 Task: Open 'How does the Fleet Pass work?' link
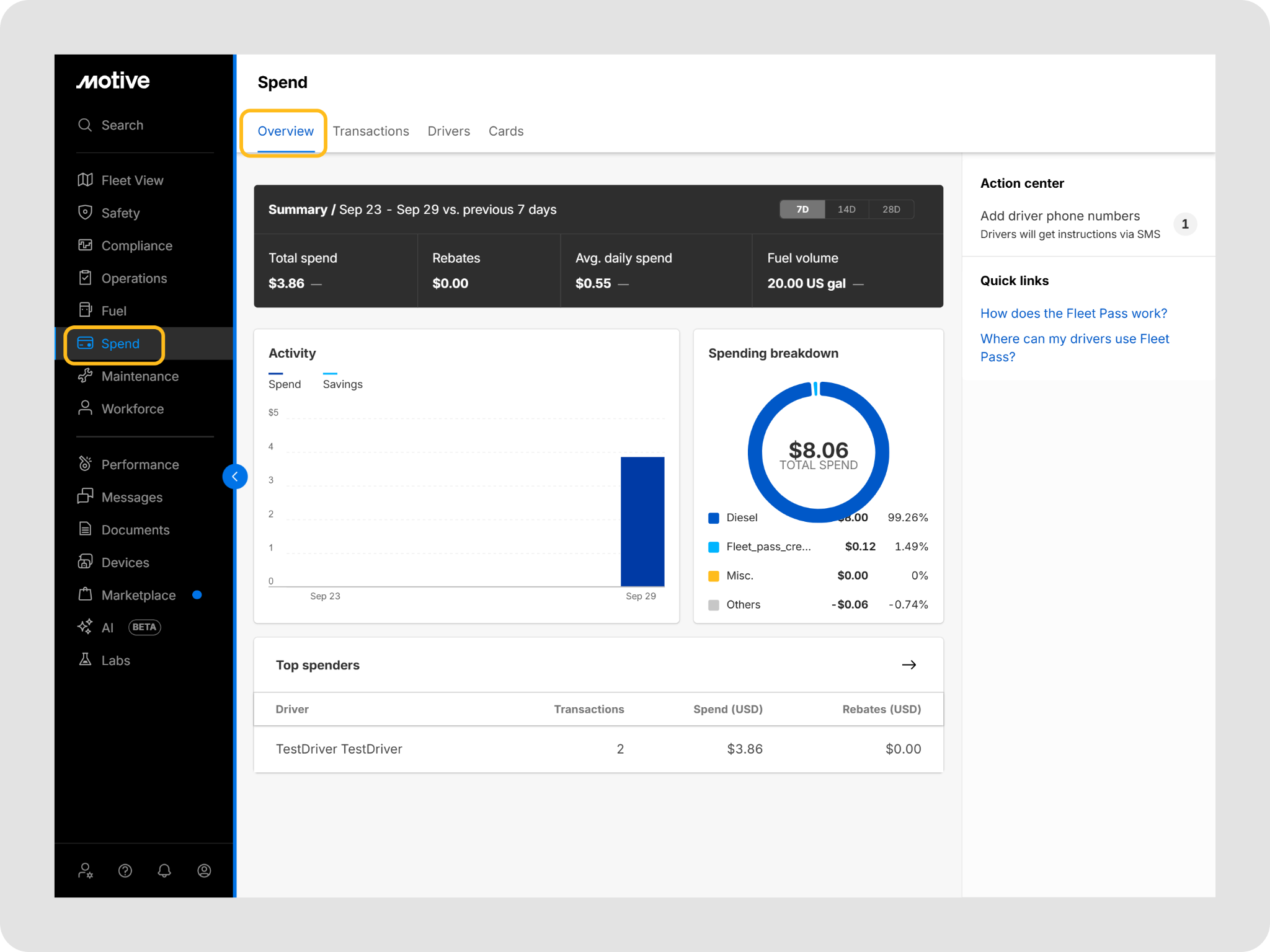pos(1074,314)
